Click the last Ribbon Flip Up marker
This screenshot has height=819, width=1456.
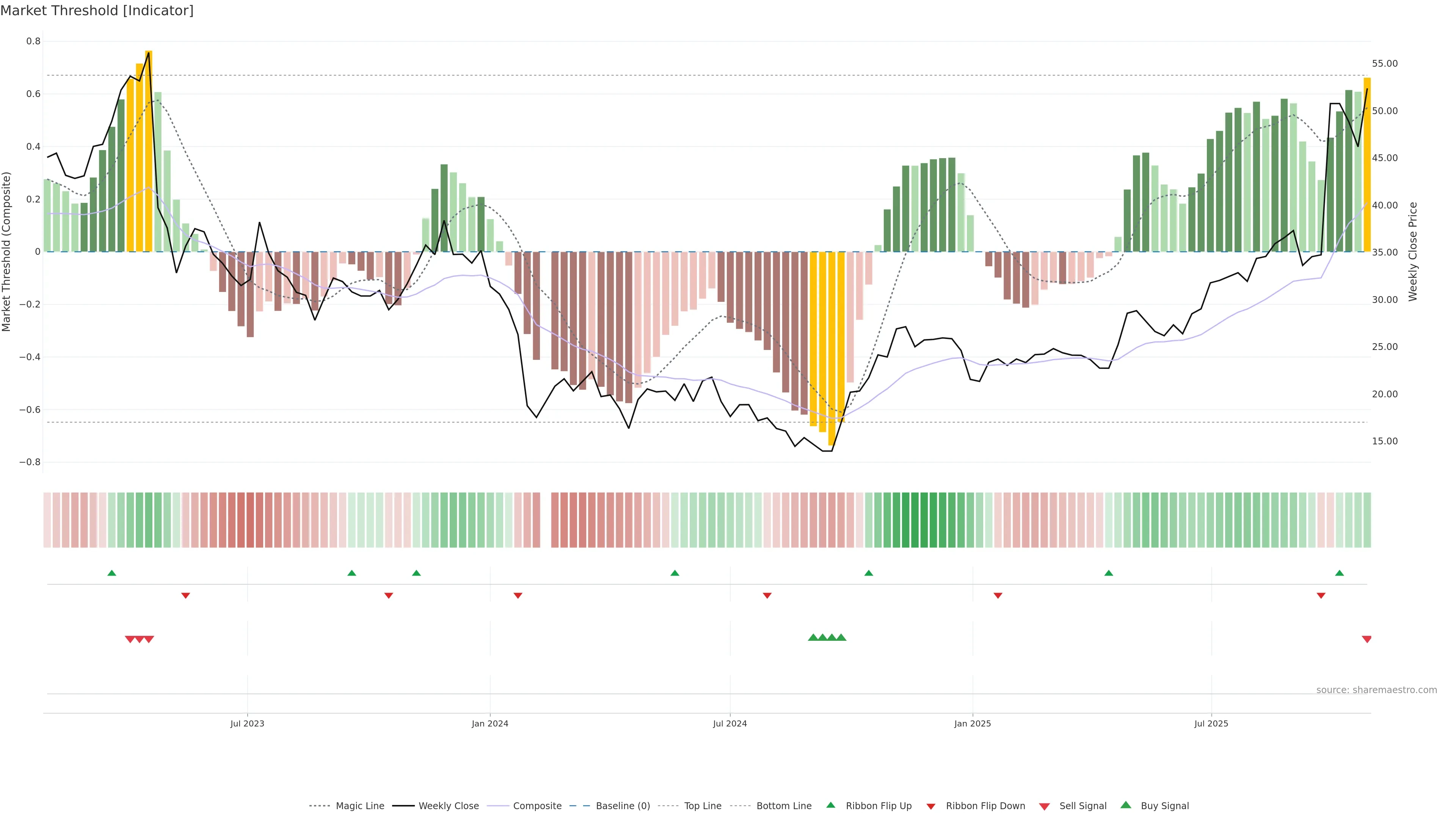point(1339,573)
